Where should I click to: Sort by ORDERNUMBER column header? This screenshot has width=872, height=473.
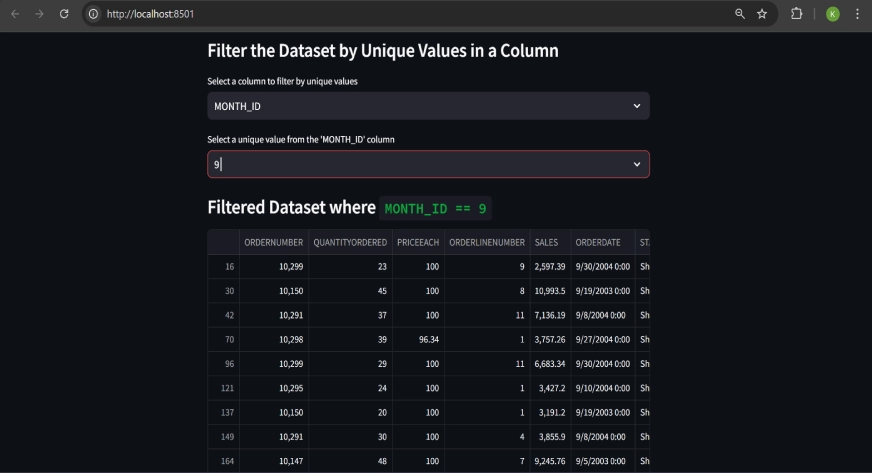274,242
